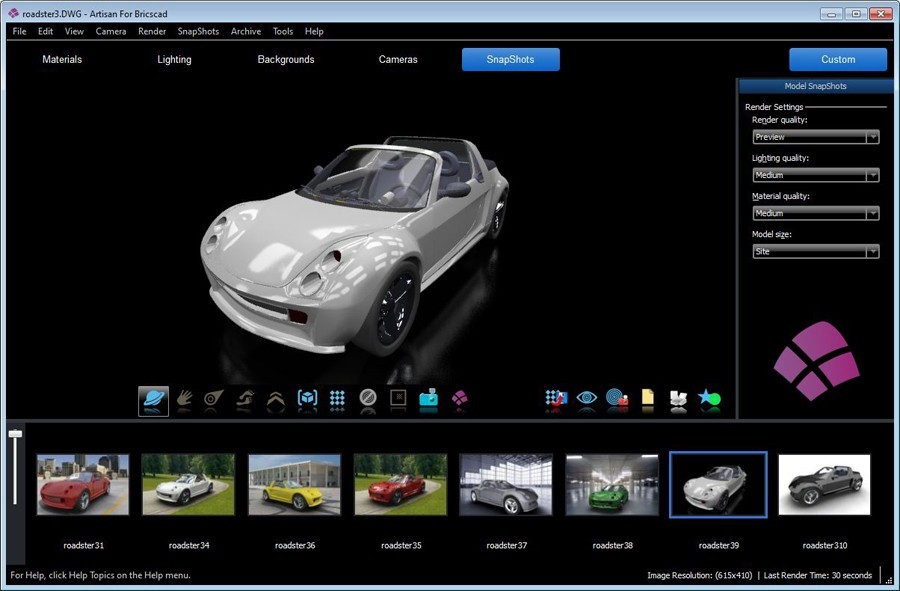The image size is (900, 591).
Task: Toggle the gray circle-slash icon
Action: [x=368, y=399]
